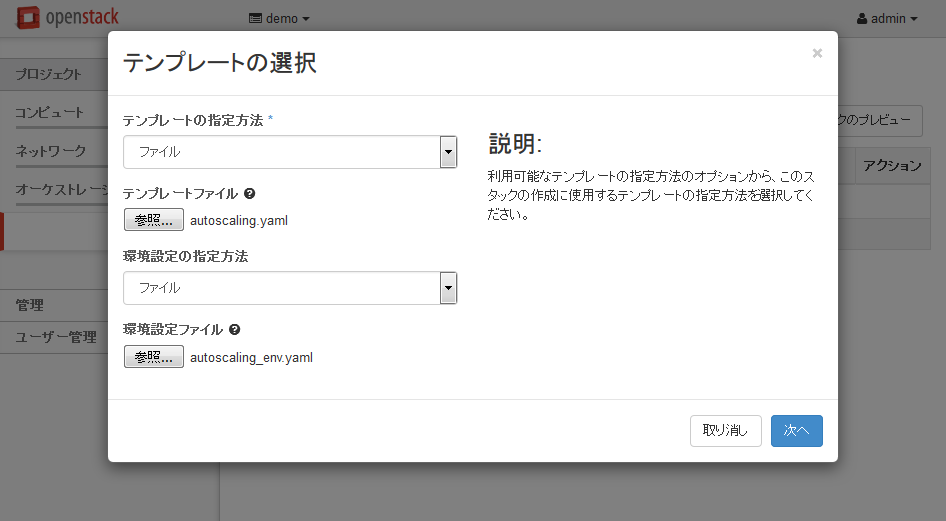Click the blue 次へ button
The image size is (946, 521).
pos(796,431)
